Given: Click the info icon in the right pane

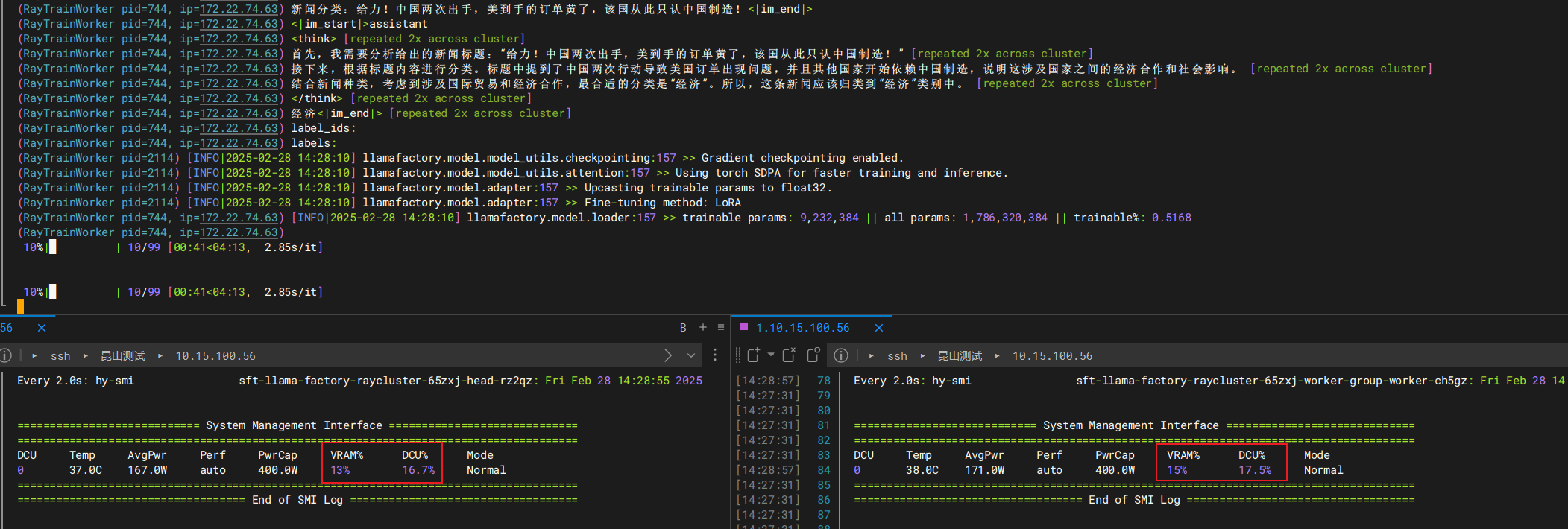Looking at the screenshot, I should (x=841, y=355).
